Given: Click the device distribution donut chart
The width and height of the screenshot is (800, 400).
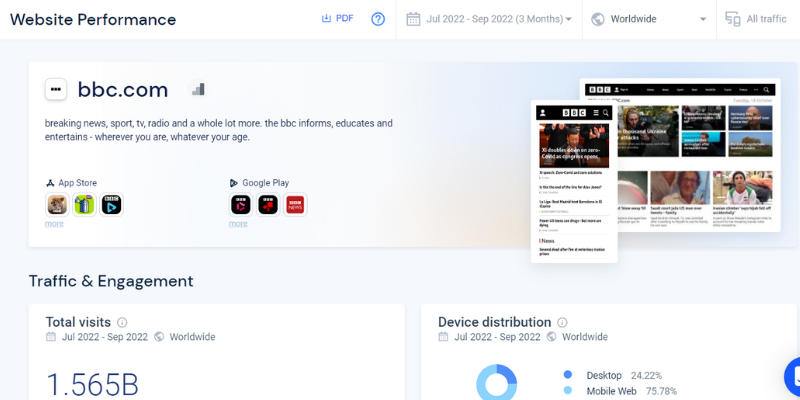Looking at the screenshot, I should [496, 383].
